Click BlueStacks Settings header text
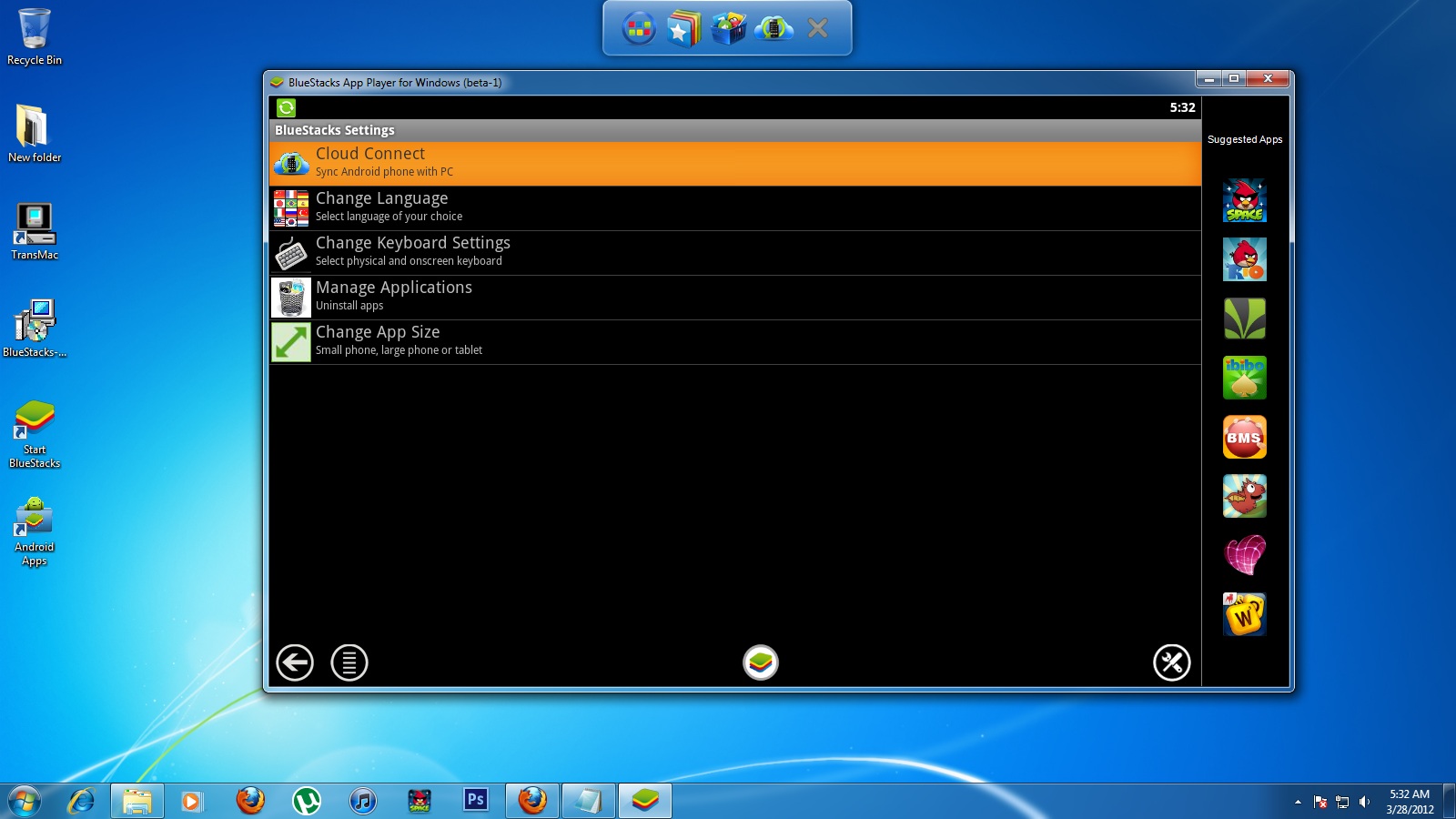Image resolution: width=1456 pixels, height=819 pixels. coord(335,130)
